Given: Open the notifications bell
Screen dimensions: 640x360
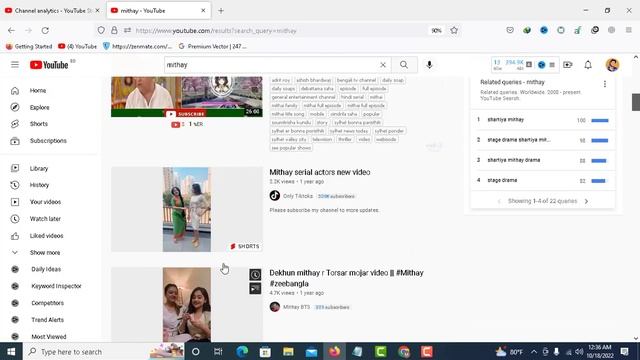Looking at the screenshot, I should (x=588, y=64).
